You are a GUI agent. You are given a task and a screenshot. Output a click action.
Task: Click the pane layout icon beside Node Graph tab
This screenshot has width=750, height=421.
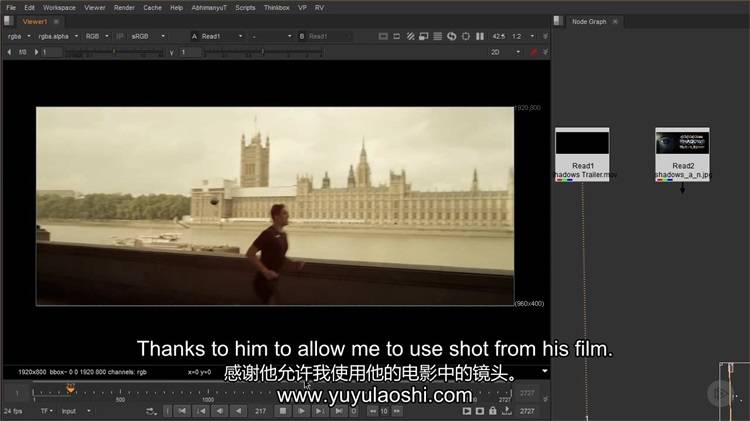pos(558,21)
